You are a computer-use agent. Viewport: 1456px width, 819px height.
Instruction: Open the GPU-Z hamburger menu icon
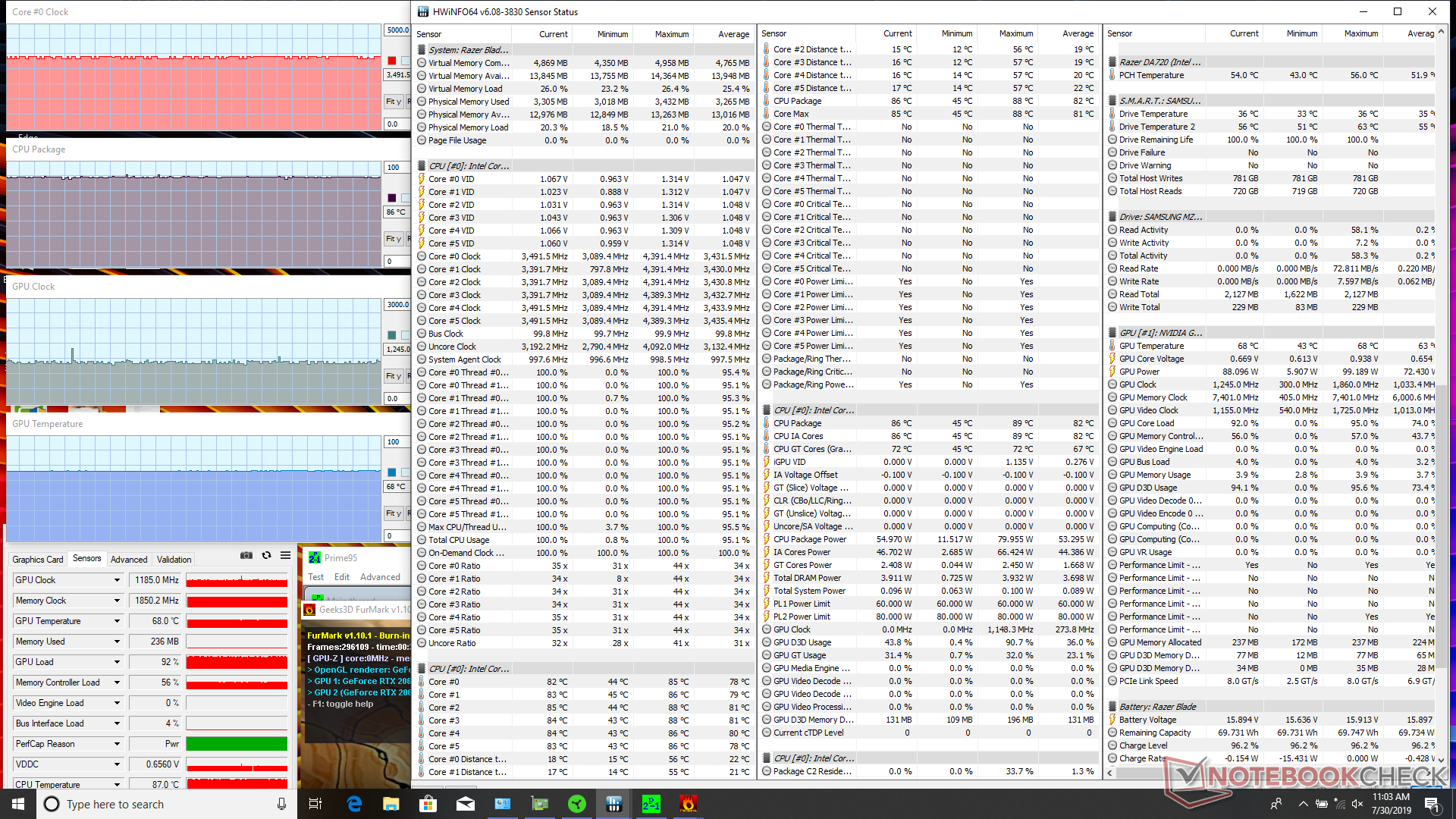[285, 556]
